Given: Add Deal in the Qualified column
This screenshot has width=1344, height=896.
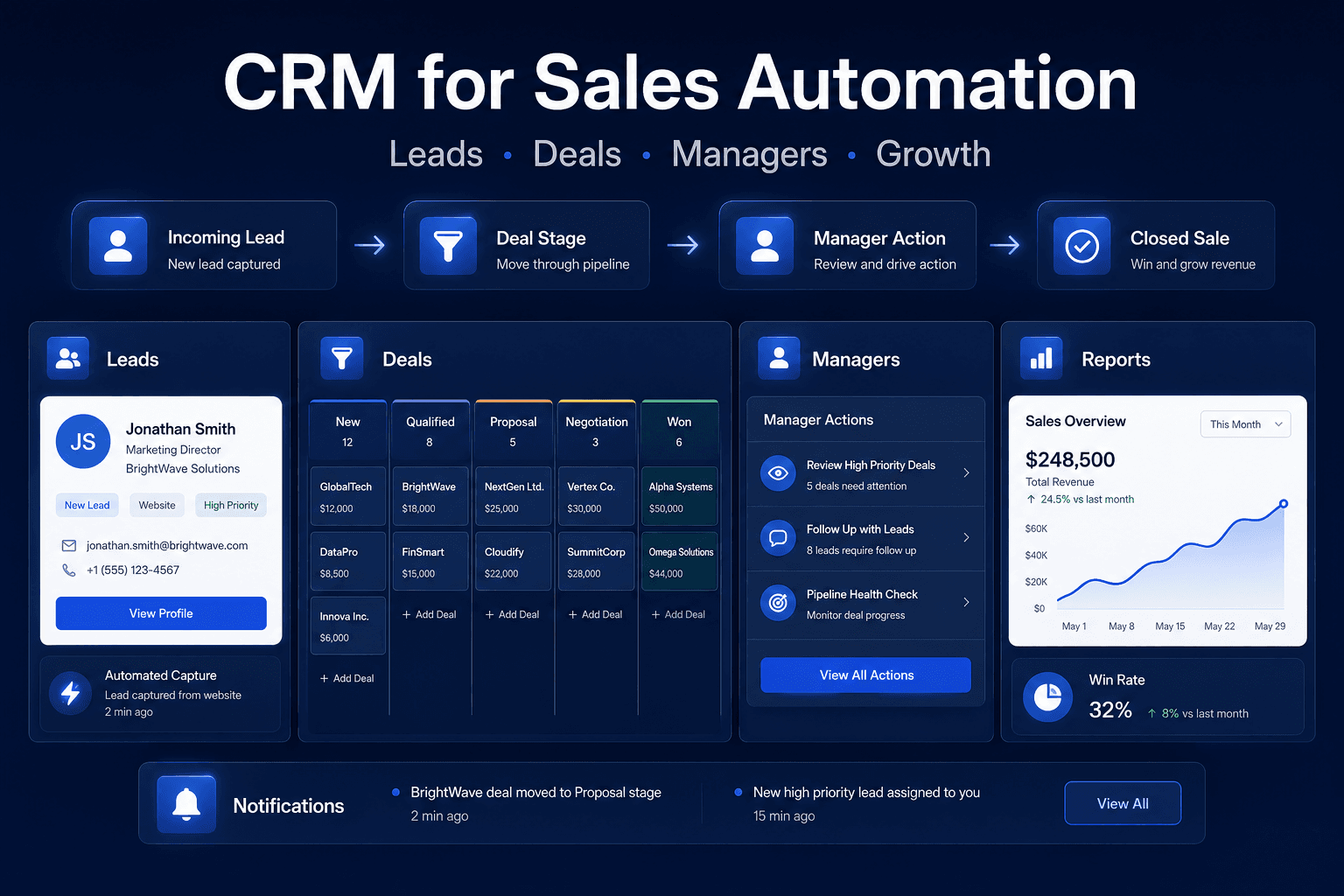Looking at the screenshot, I should coord(429,614).
